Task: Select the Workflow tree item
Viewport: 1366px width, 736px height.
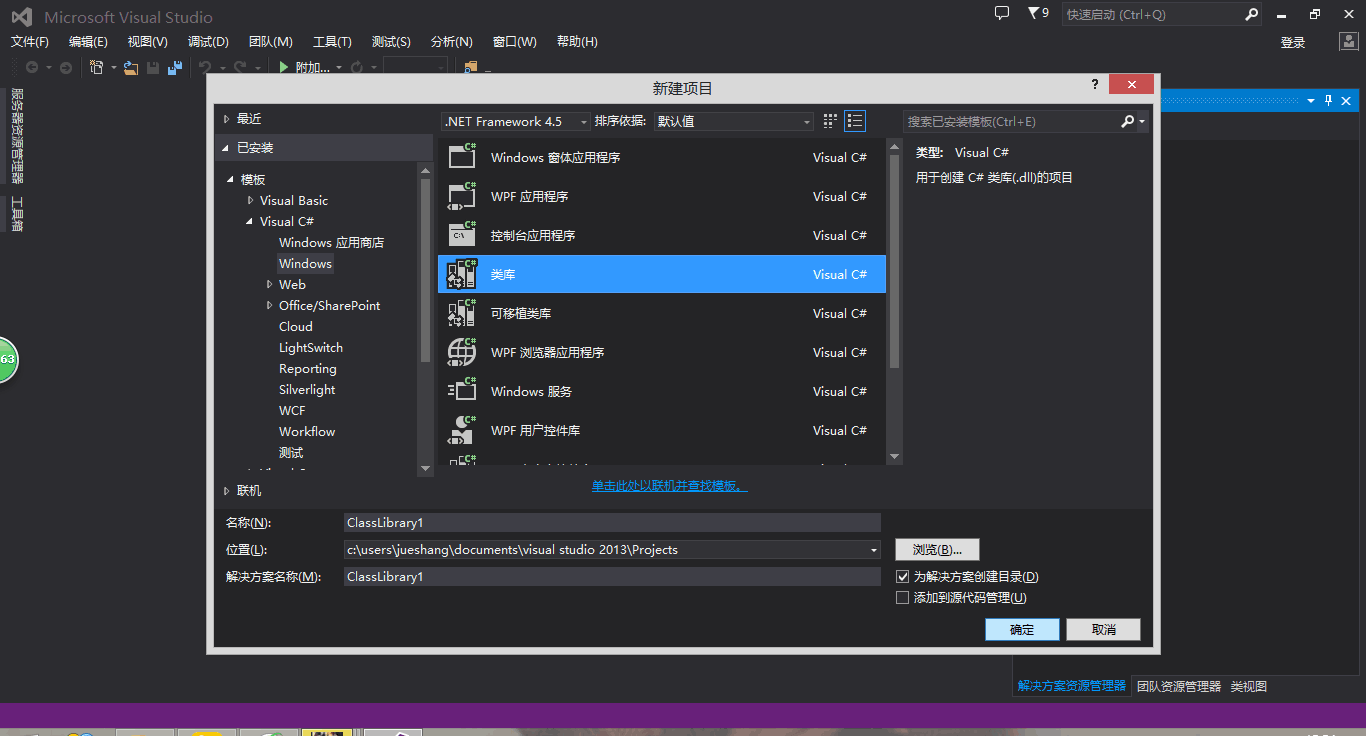Action: click(x=307, y=431)
